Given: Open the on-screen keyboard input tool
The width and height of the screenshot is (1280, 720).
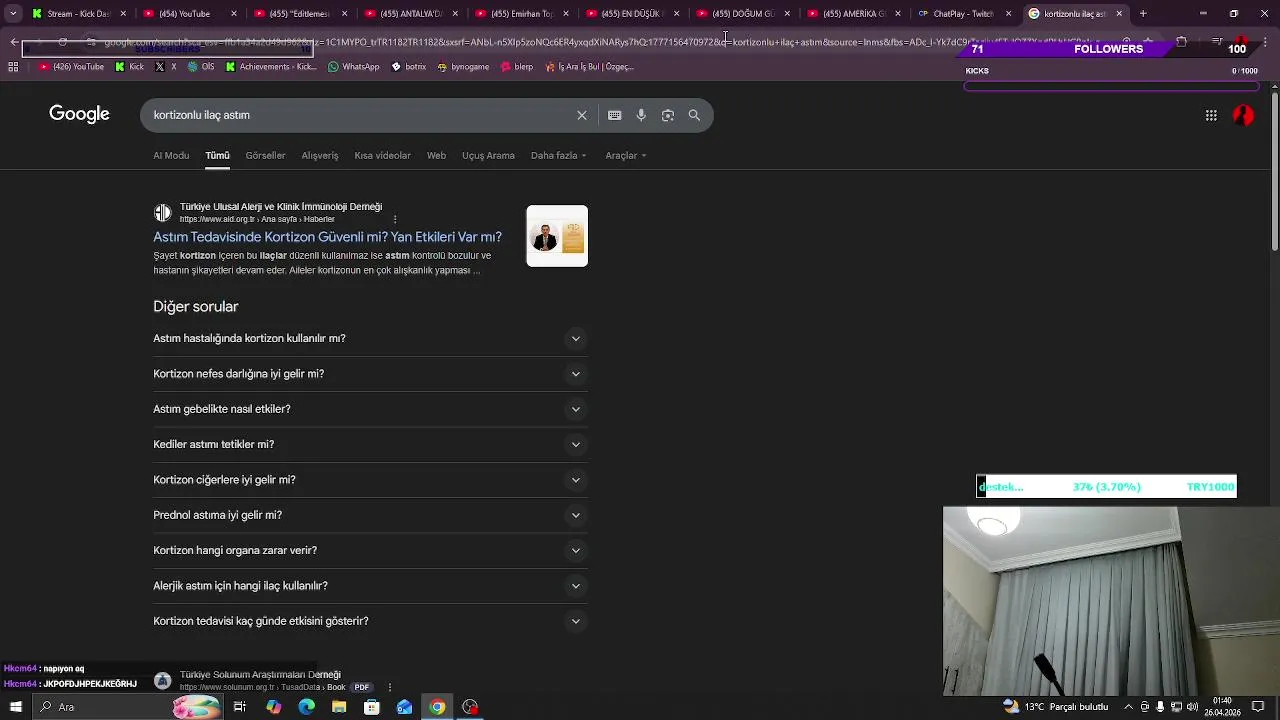Looking at the screenshot, I should [x=615, y=115].
